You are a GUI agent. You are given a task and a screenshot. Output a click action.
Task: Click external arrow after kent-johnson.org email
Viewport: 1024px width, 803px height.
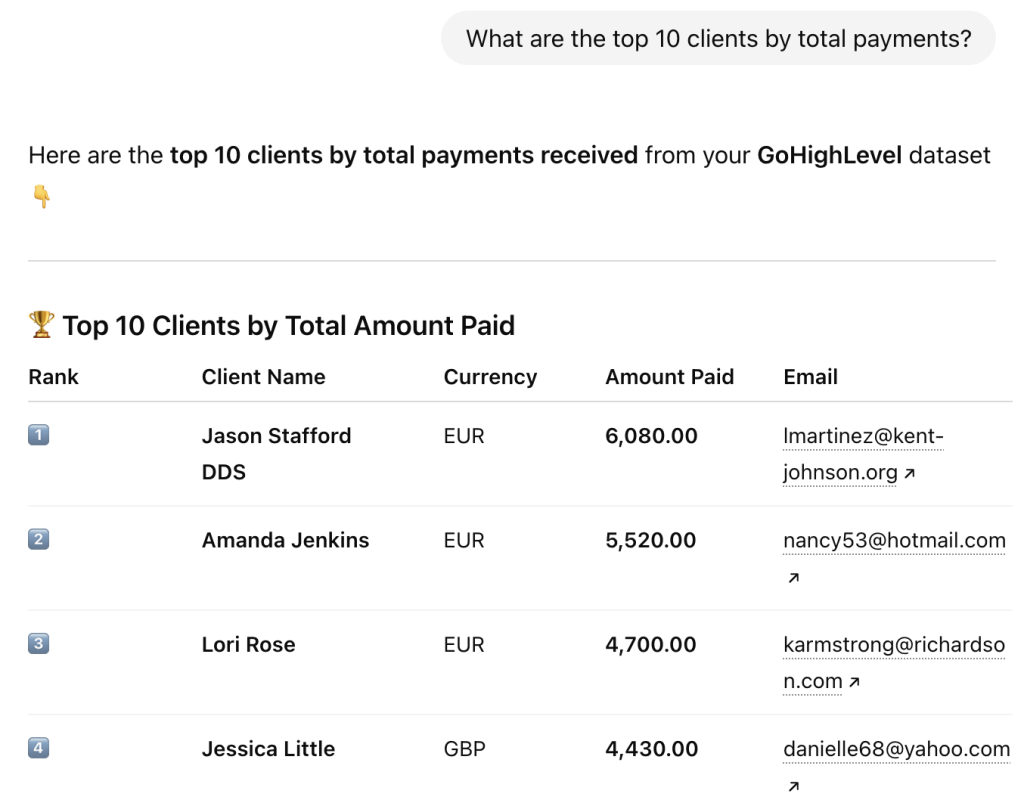click(909, 474)
